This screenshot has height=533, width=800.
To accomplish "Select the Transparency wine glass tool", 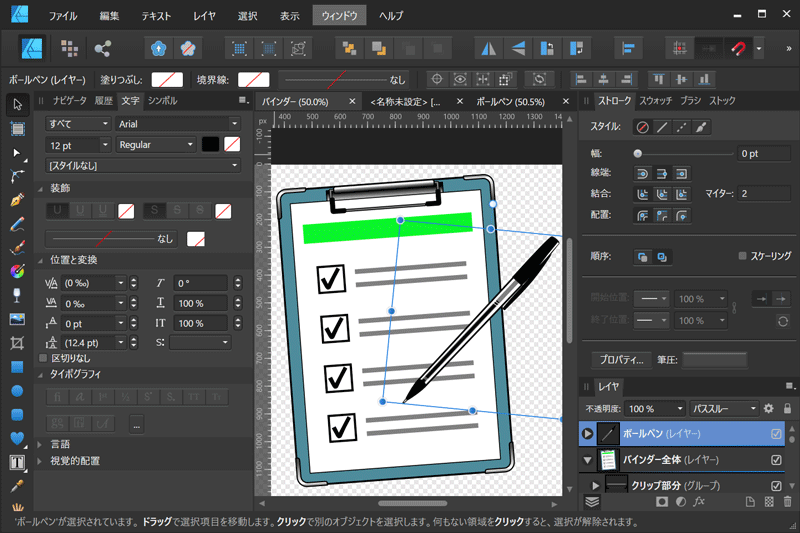I will tap(17, 295).
